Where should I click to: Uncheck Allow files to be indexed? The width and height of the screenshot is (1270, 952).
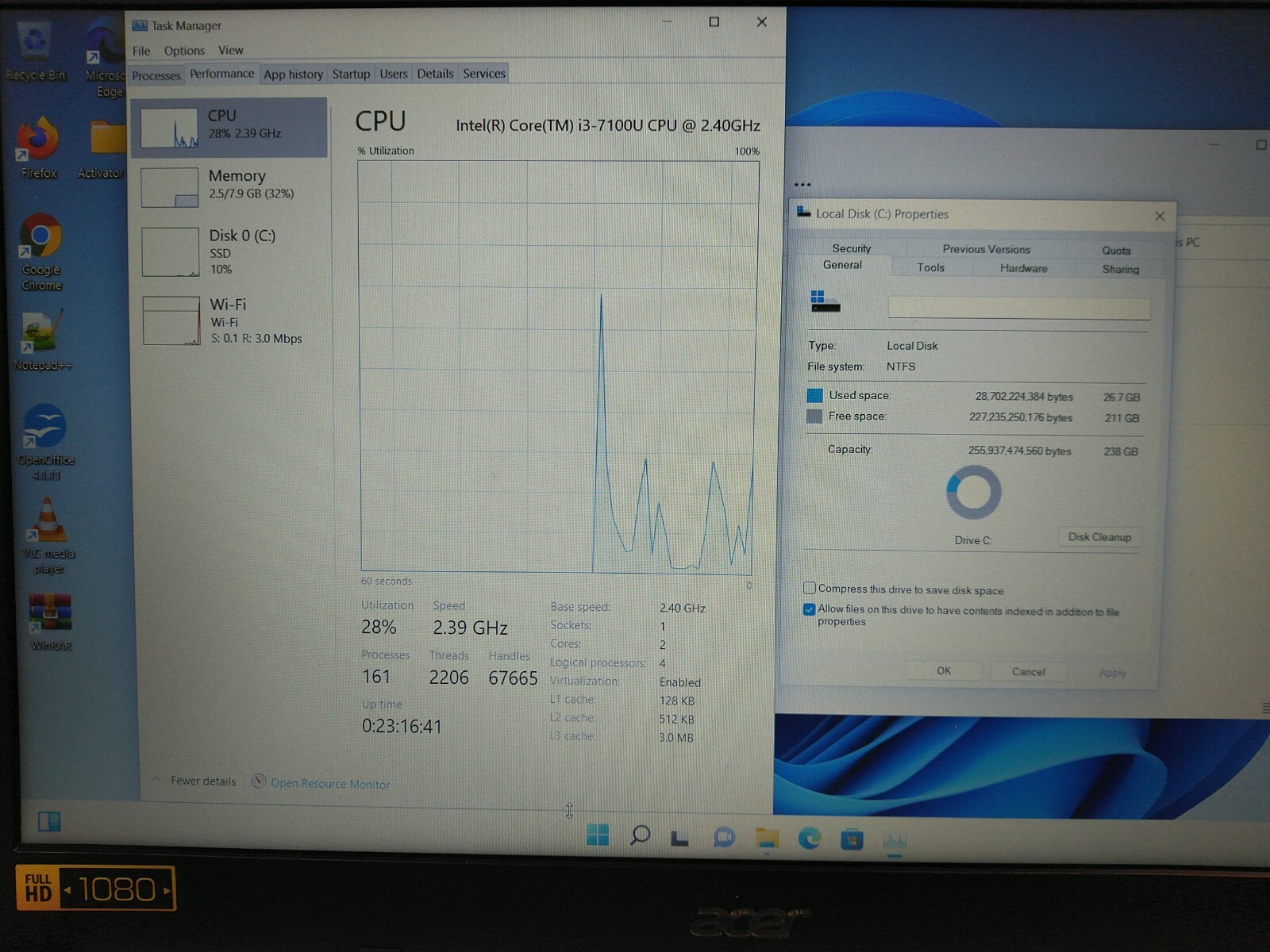[x=809, y=609]
